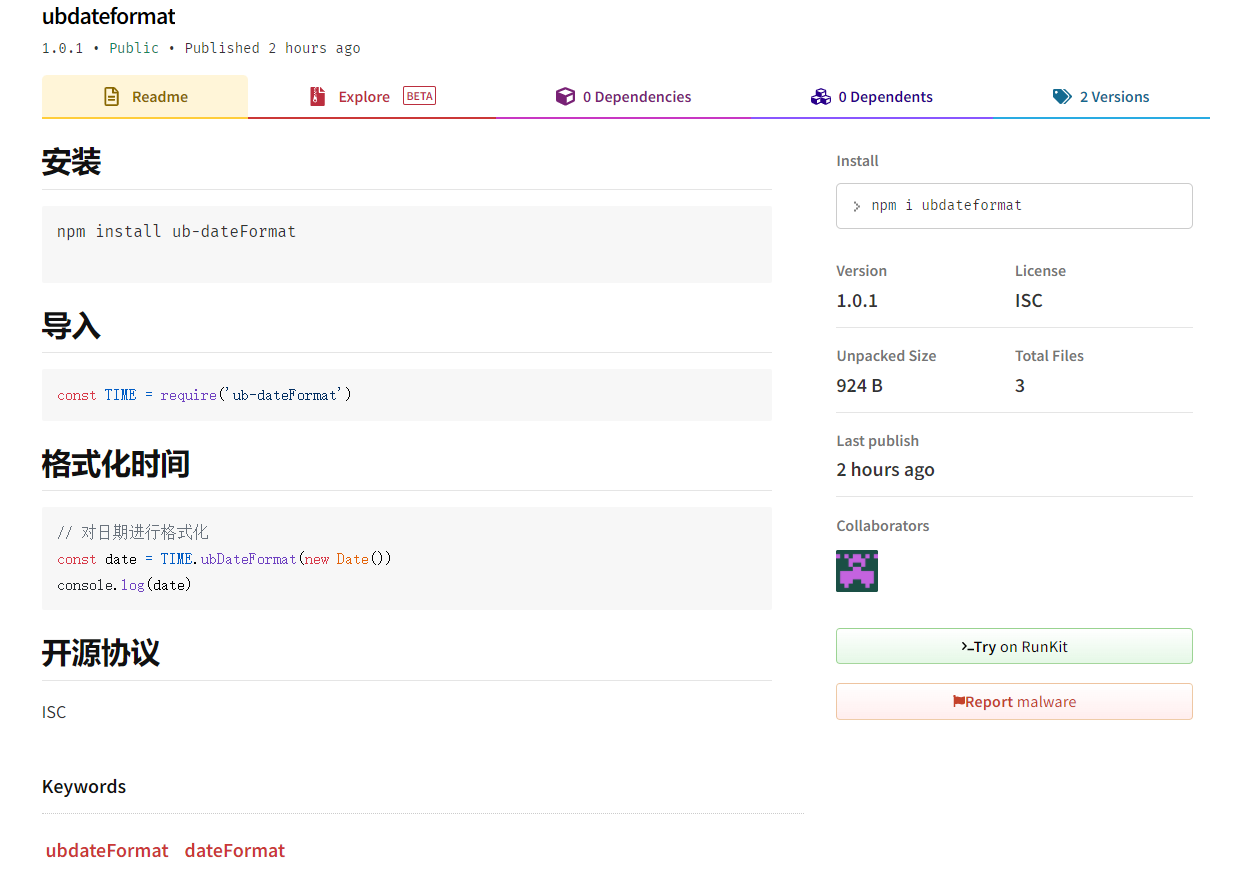1238x872 pixels.
Task: Click the Total Files value 3
Action: coord(1020,385)
